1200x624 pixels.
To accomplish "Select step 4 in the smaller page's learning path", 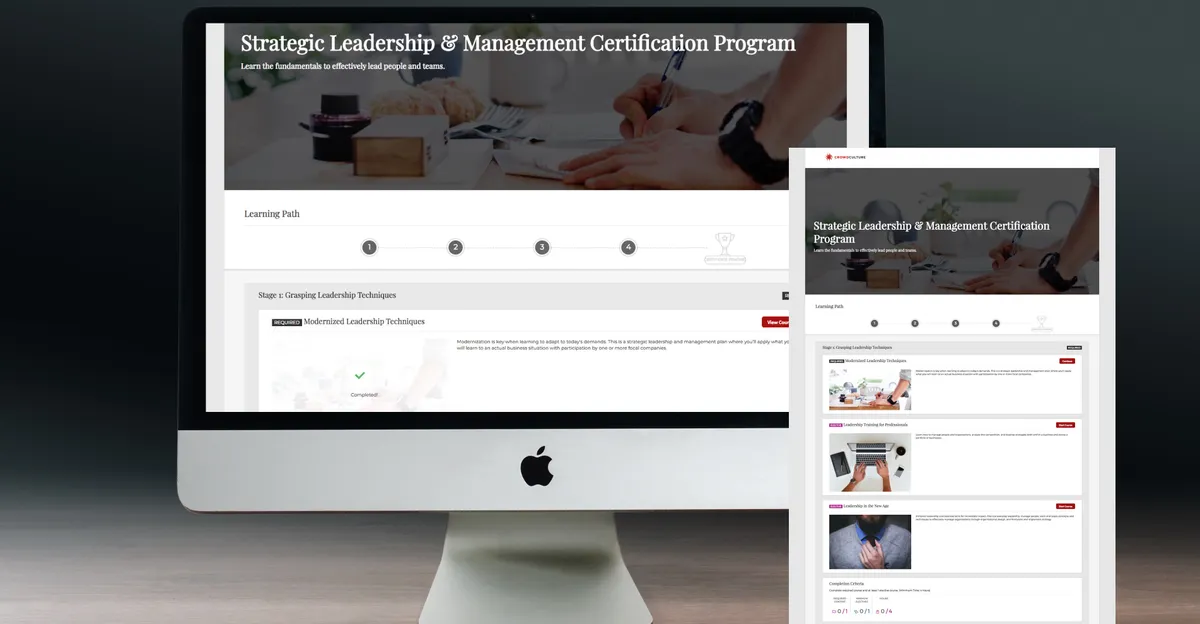I will tap(996, 323).
